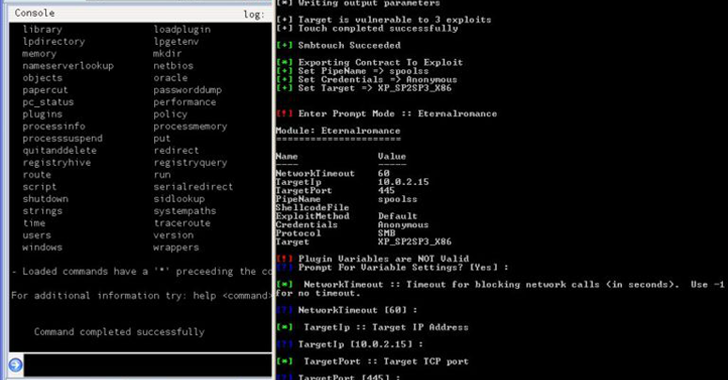Click the blue arrow submit icon

coord(15,365)
